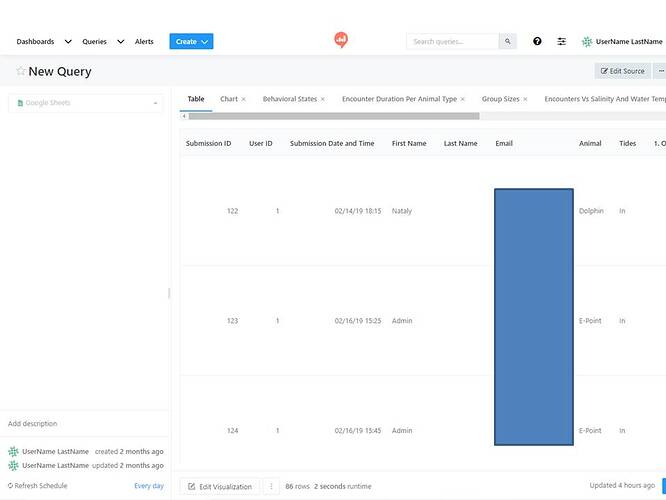
Task: Sort by First Name column header
Action: point(409,144)
